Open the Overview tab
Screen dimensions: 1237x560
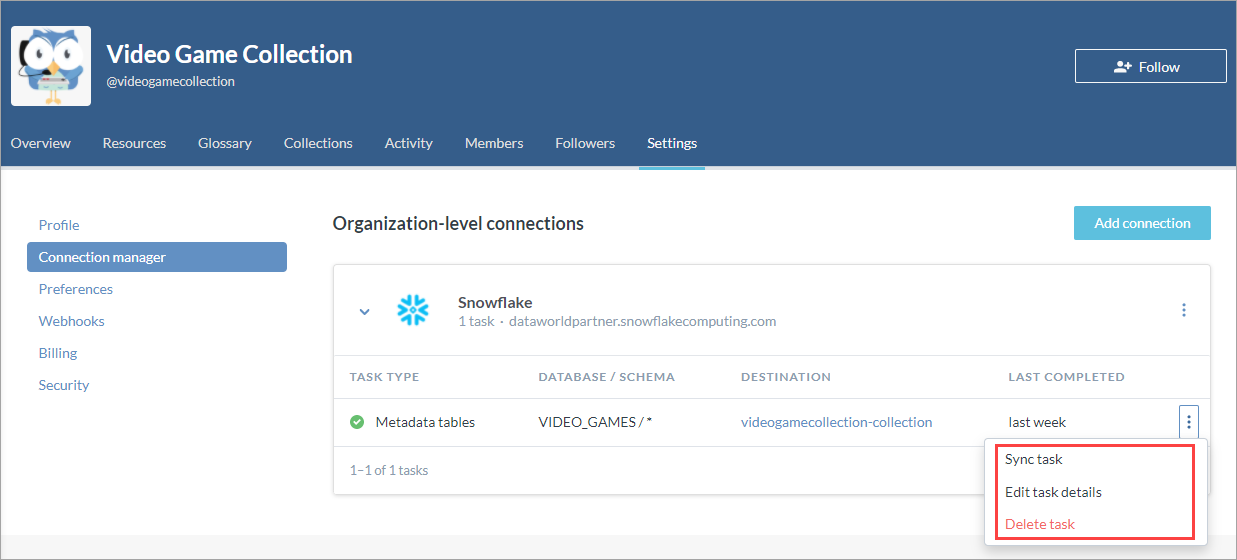[x=41, y=143]
